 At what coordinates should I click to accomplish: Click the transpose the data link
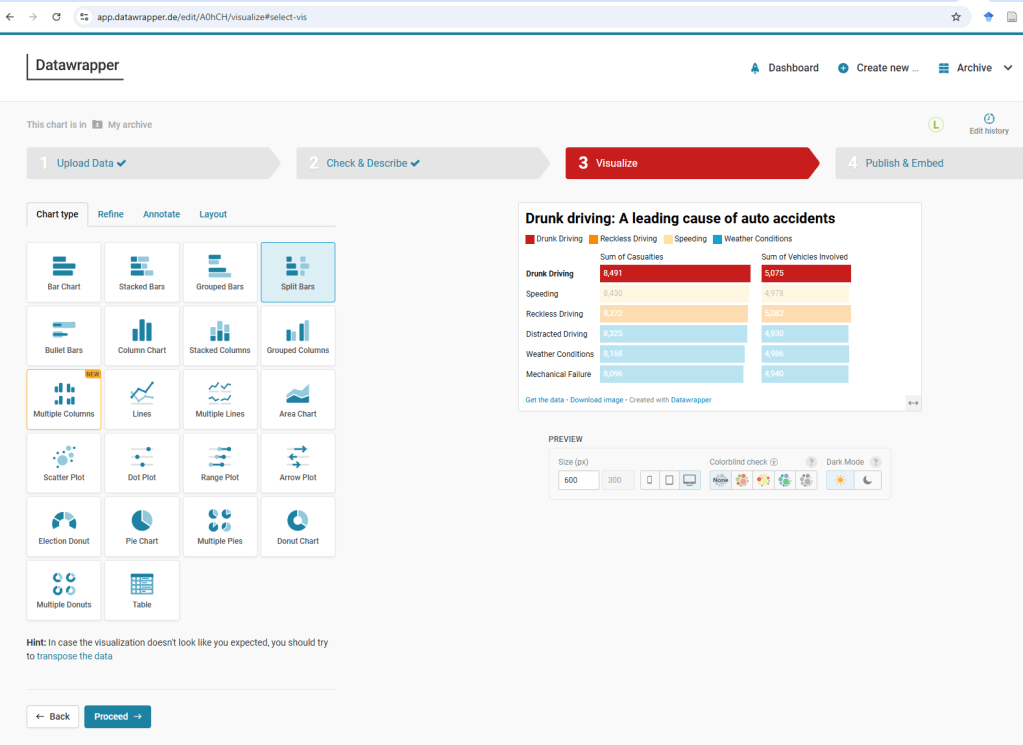(x=74, y=656)
